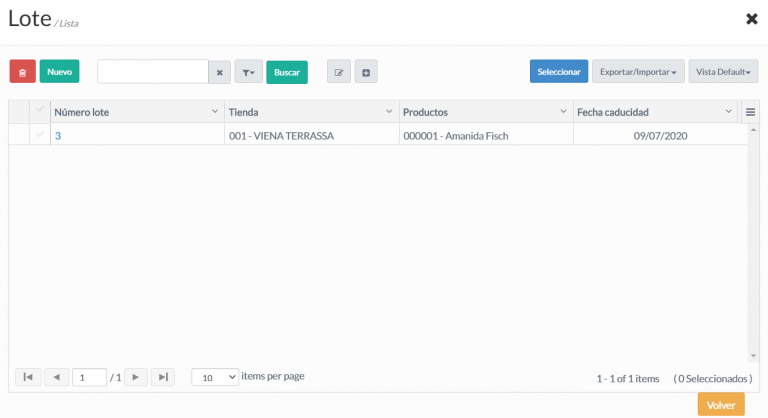
Task: Click the table's vertical scrollbar track
Action: point(753,243)
